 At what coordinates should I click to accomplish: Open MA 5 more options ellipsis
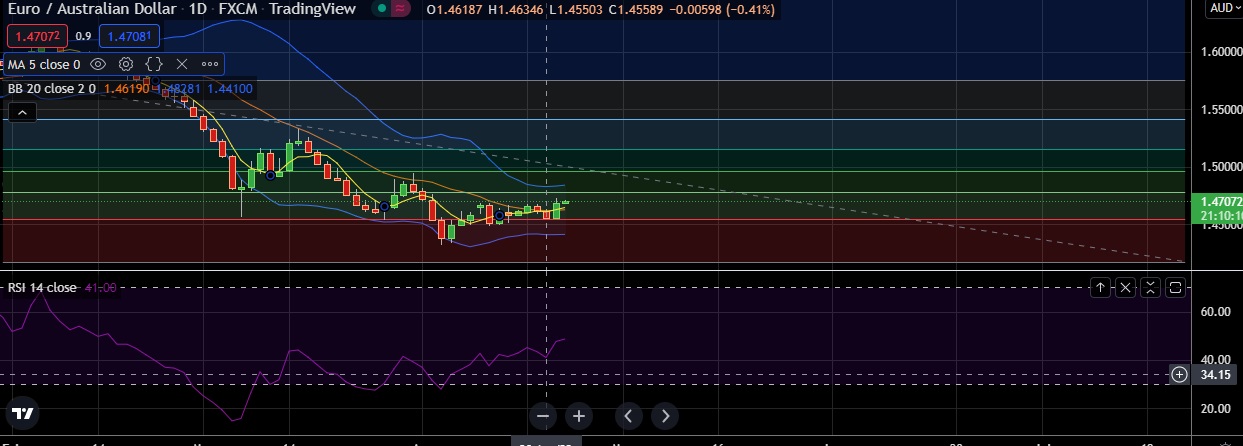[210, 64]
